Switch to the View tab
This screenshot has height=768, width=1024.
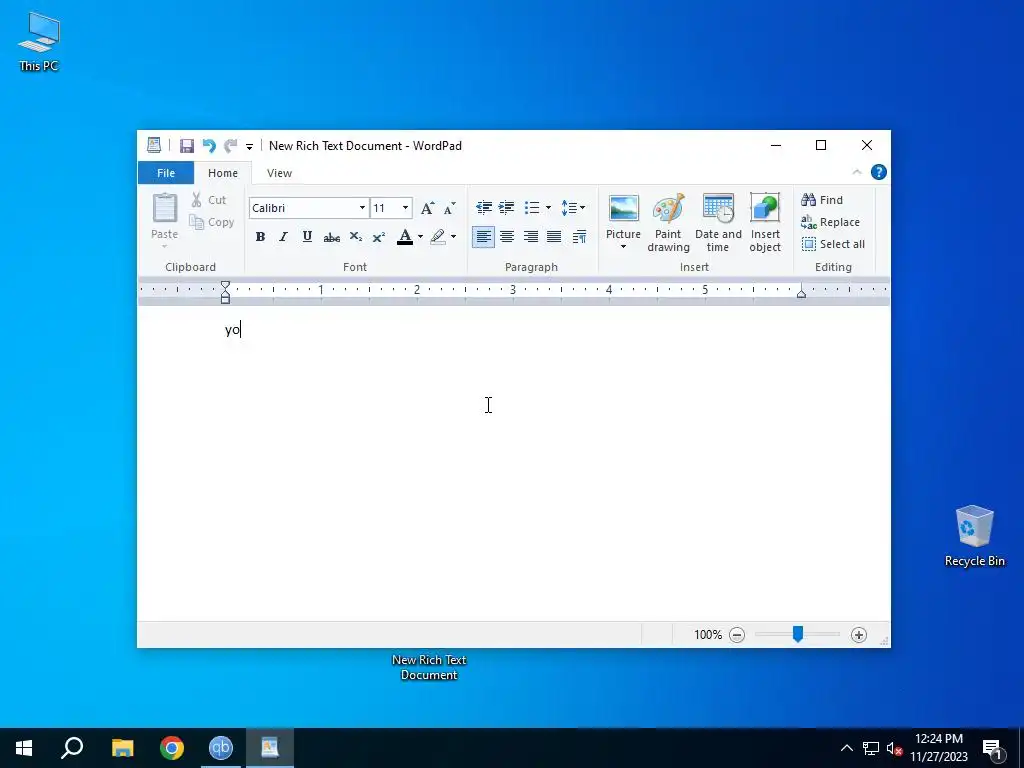(x=280, y=173)
